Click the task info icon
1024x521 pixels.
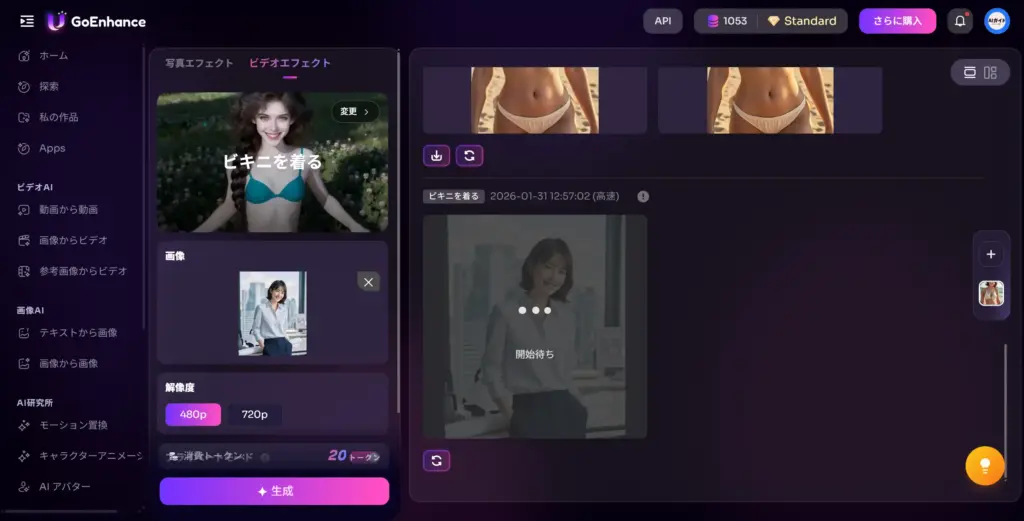(643, 197)
